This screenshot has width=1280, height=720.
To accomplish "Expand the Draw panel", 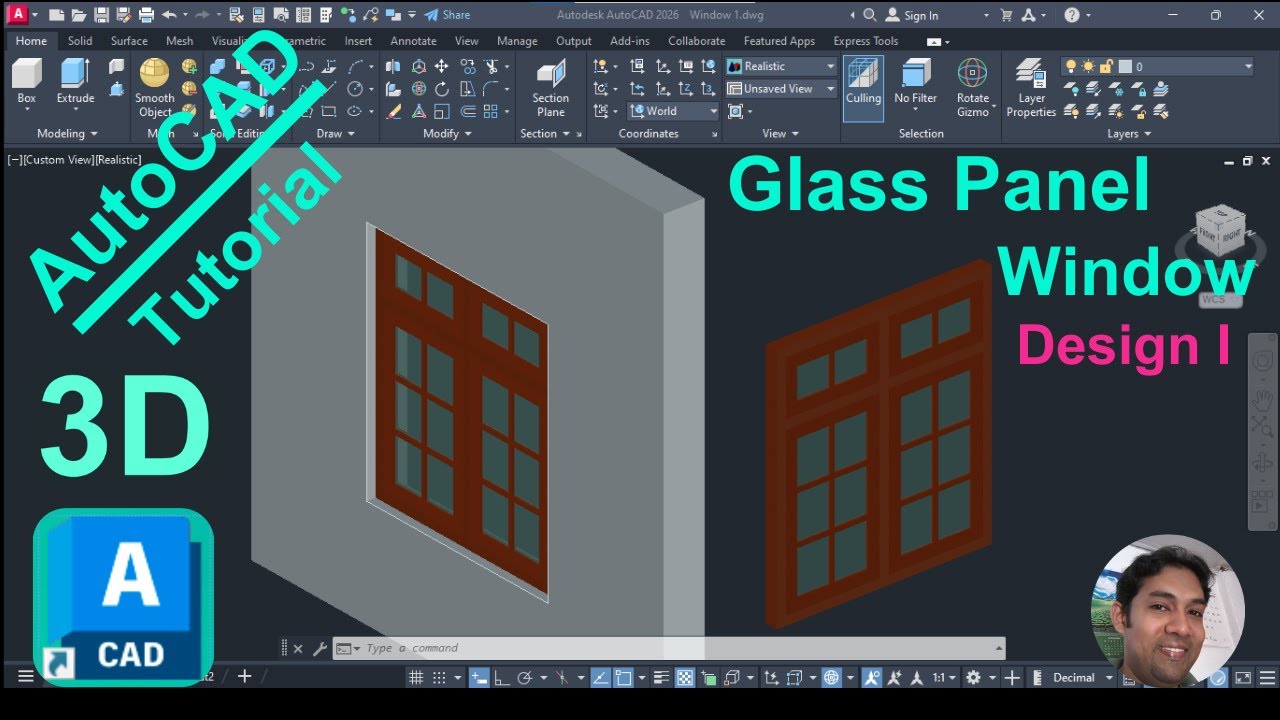I will tap(334, 133).
